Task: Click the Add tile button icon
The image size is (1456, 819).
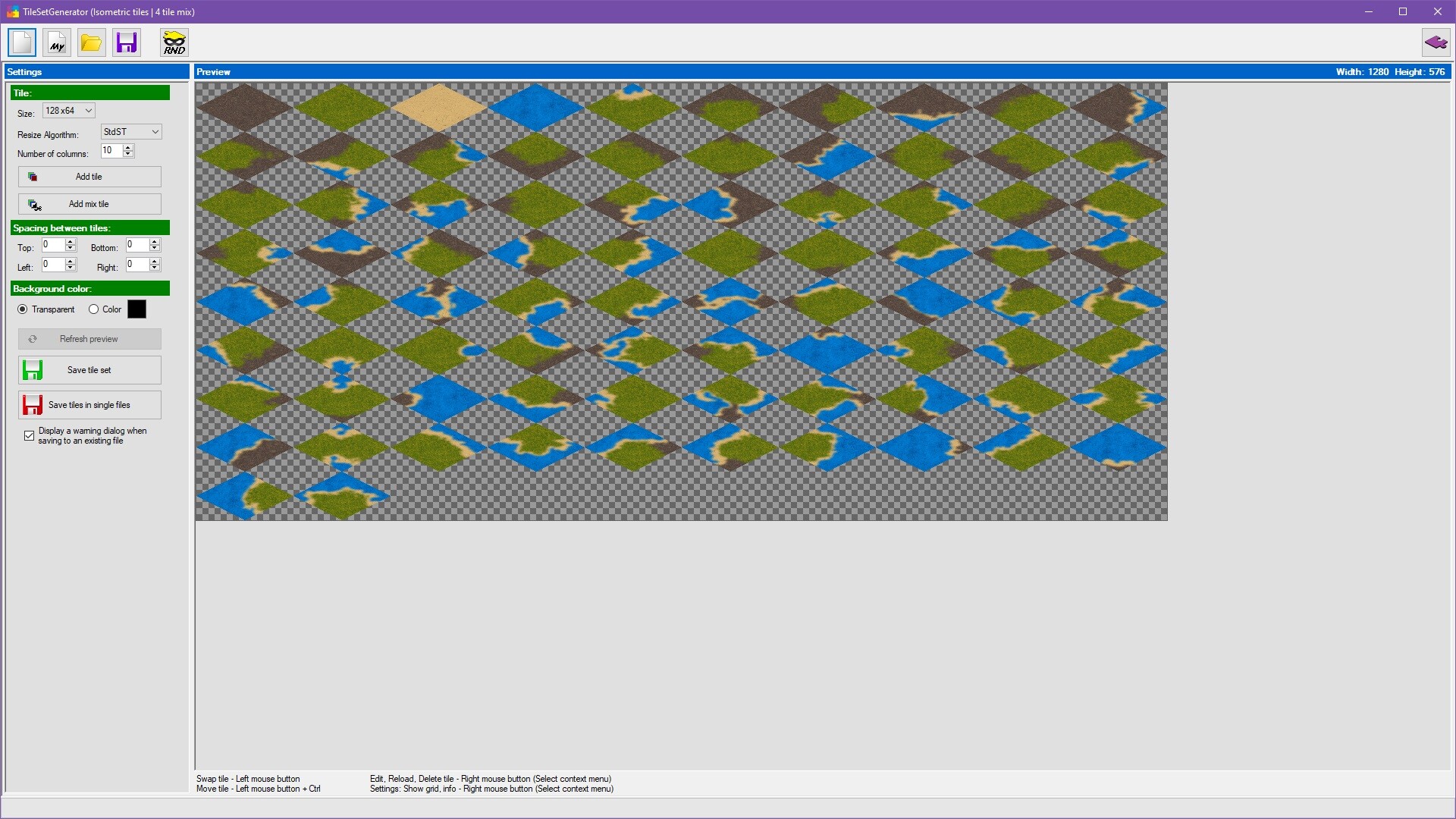Action: [x=33, y=176]
